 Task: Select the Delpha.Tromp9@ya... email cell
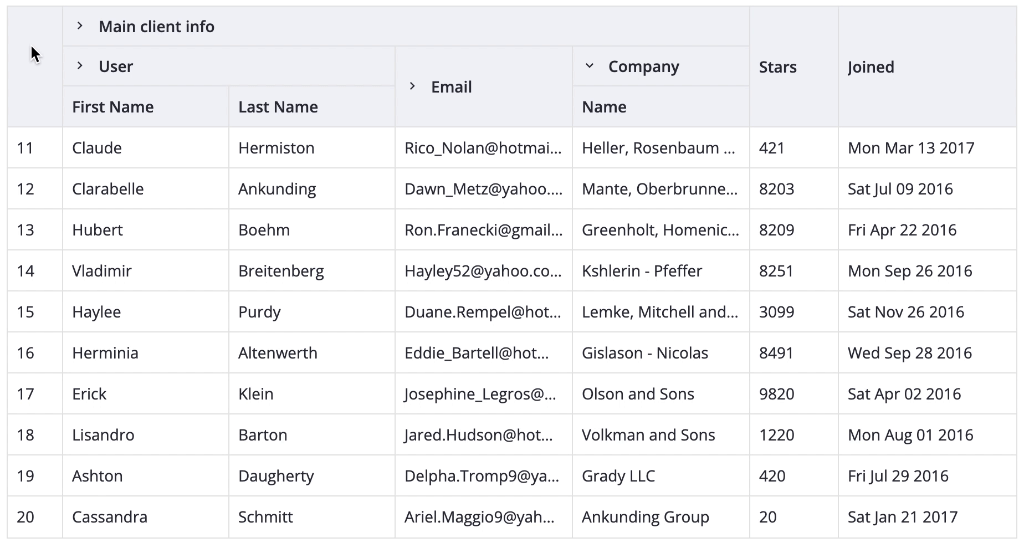[484, 476]
